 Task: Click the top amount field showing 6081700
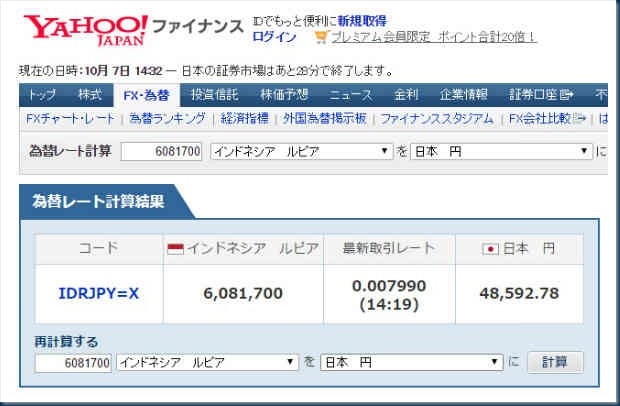tap(161, 151)
